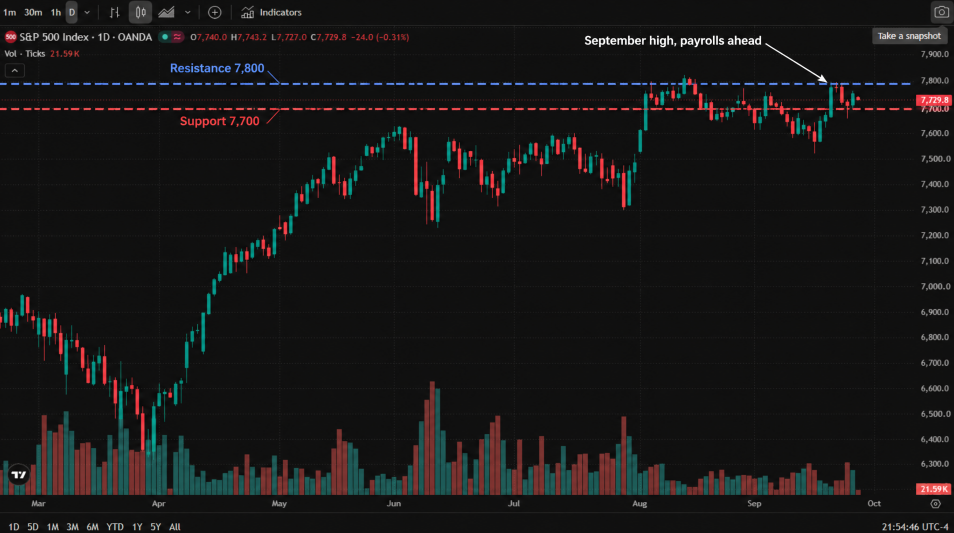
Task: Click the May label on time axis
Action: [279, 504]
